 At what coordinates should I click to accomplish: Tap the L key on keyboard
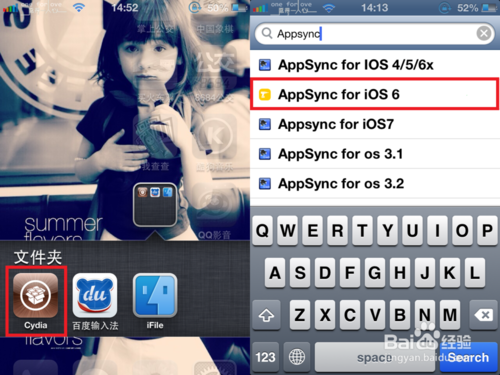click(x=475, y=273)
